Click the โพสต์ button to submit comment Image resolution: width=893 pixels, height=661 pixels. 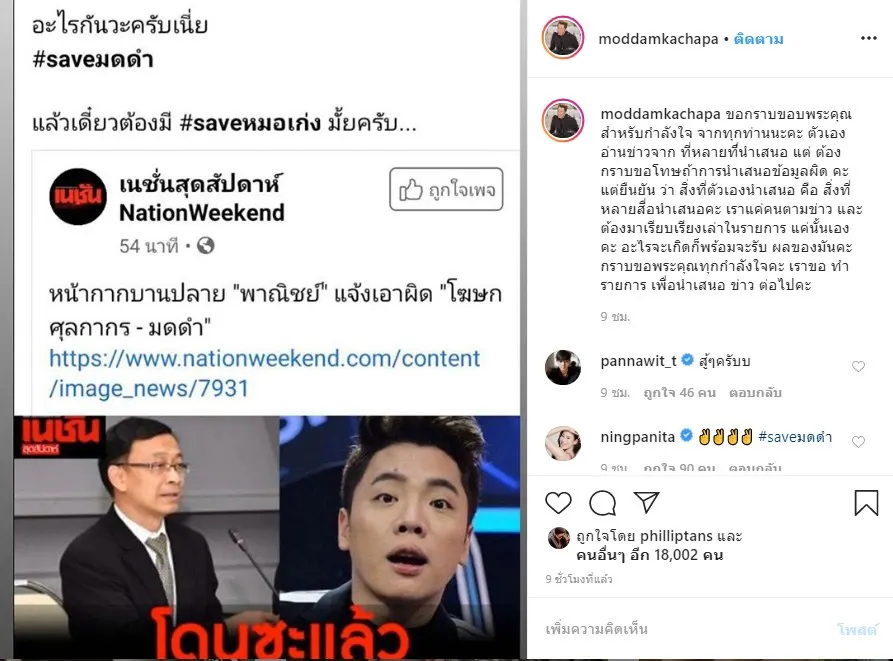coord(857,629)
